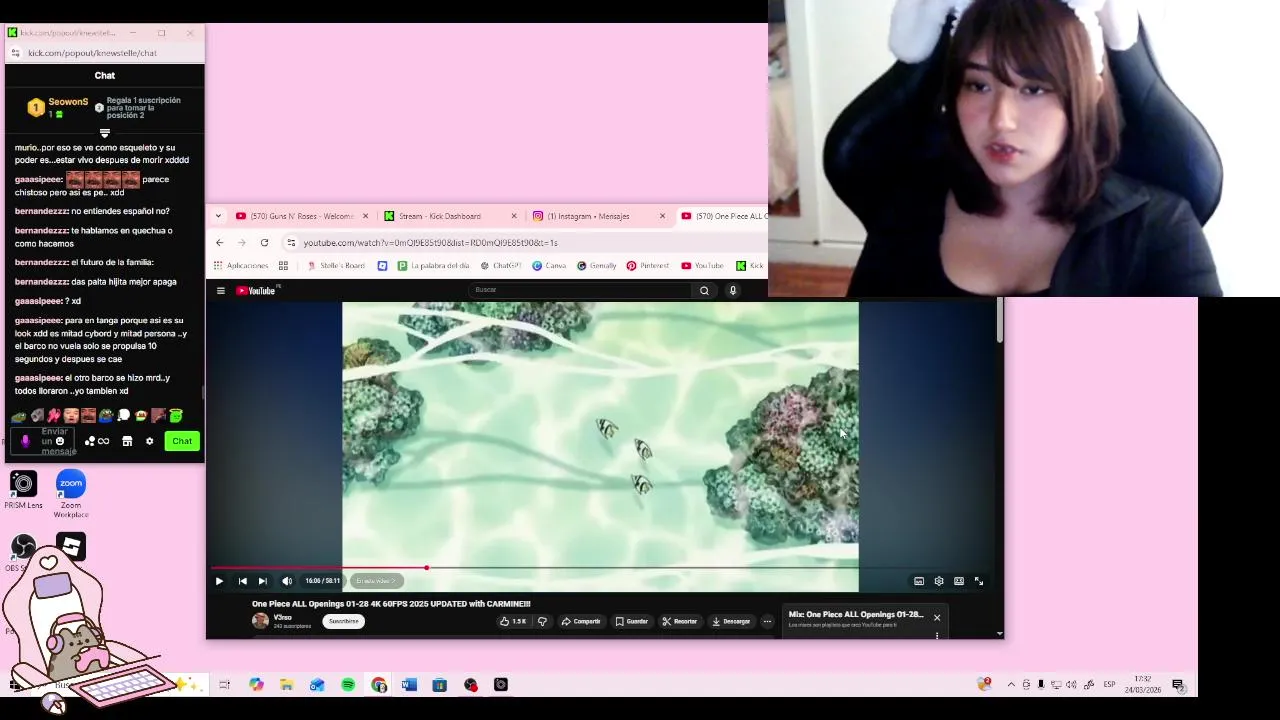Dislike the One Piece openings video
Image resolution: width=1280 pixels, height=720 pixels.
point(543,621)
